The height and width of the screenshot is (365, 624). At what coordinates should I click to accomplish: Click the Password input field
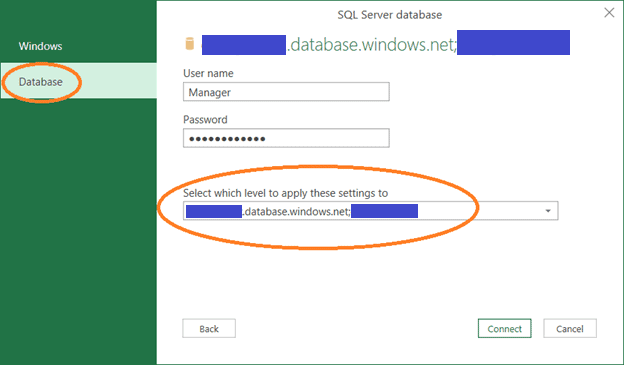(x=286, y=138)
